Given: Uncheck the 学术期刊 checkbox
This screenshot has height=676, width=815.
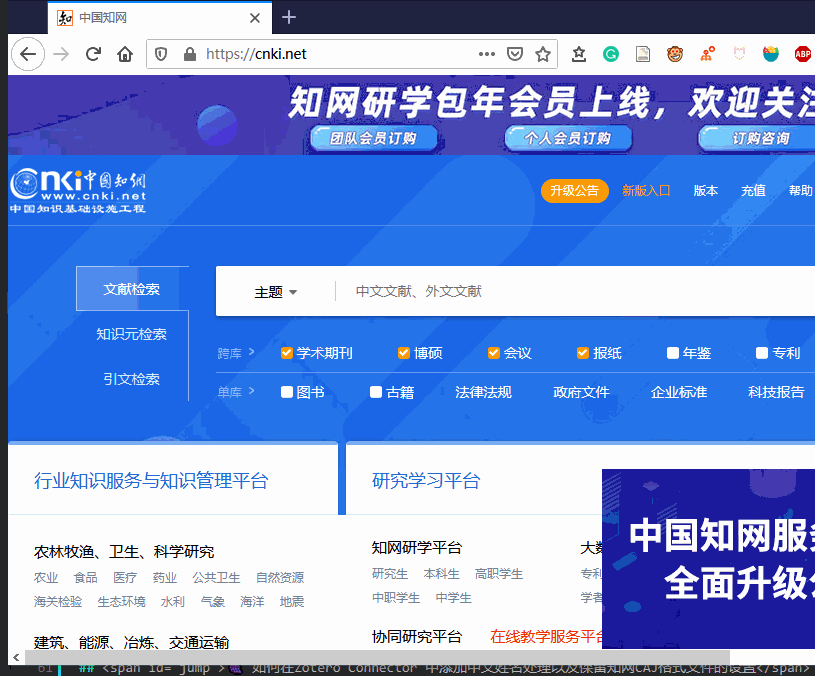Looking at the screenshot, I should coord(286,353).
